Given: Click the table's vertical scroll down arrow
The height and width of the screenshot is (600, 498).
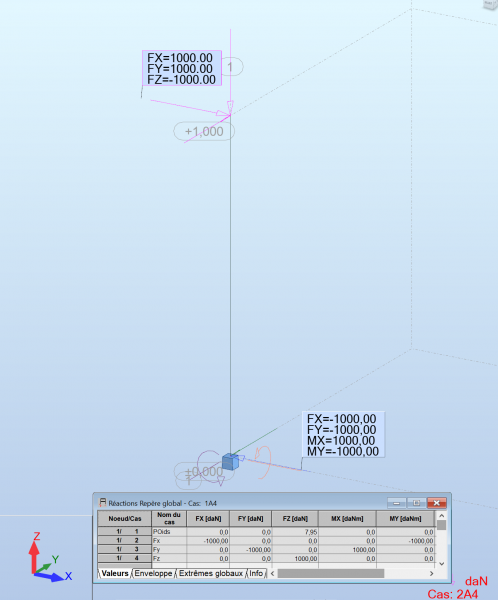Looking at the screenshot, I should coord(441,564).
